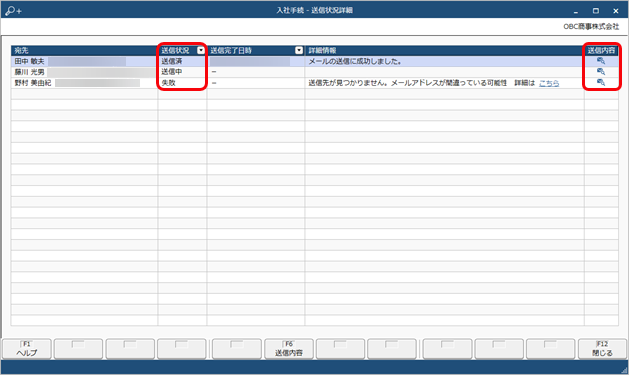Open the 送信完了日時 column filter dropdown
The image size is (629, 375).
point(299,51)
